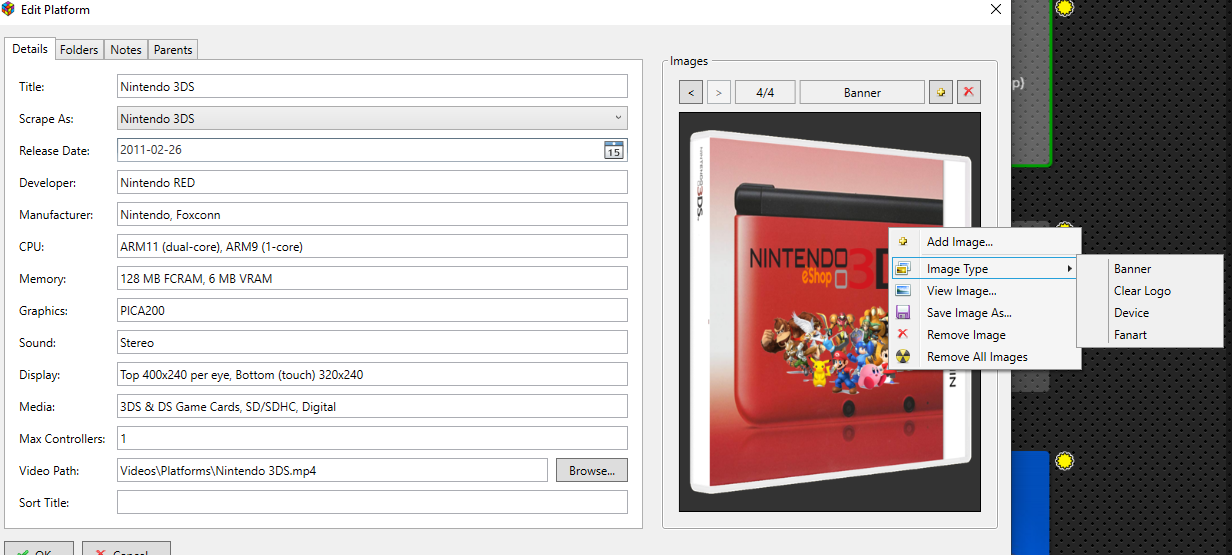Click the Graphics field showing PICA200

tap(372, 310)
